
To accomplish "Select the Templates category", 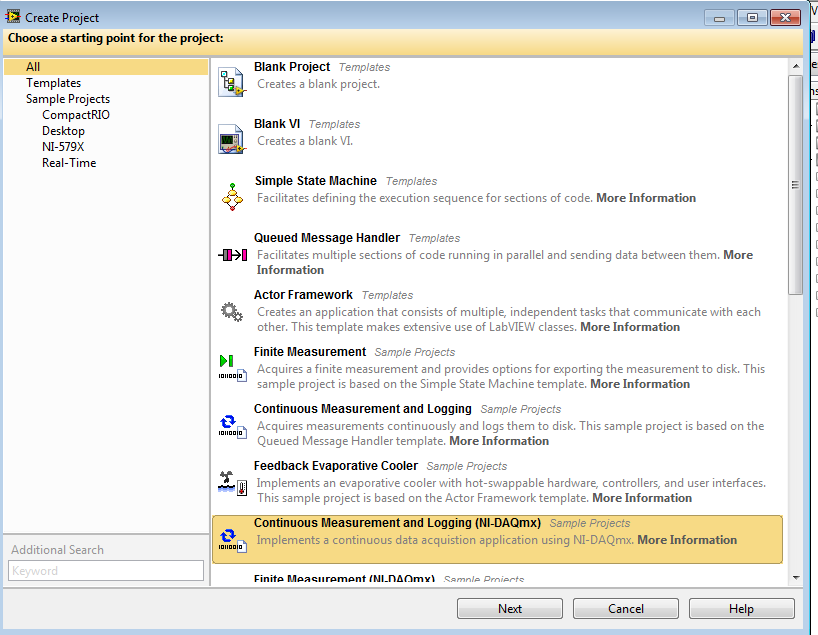I will 54,83.
